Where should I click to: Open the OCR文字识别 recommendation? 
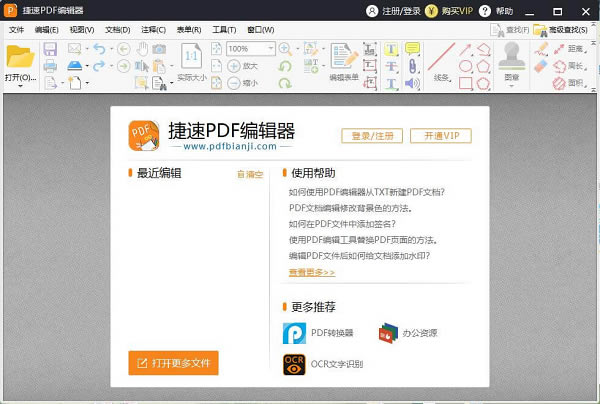(323, 364)
